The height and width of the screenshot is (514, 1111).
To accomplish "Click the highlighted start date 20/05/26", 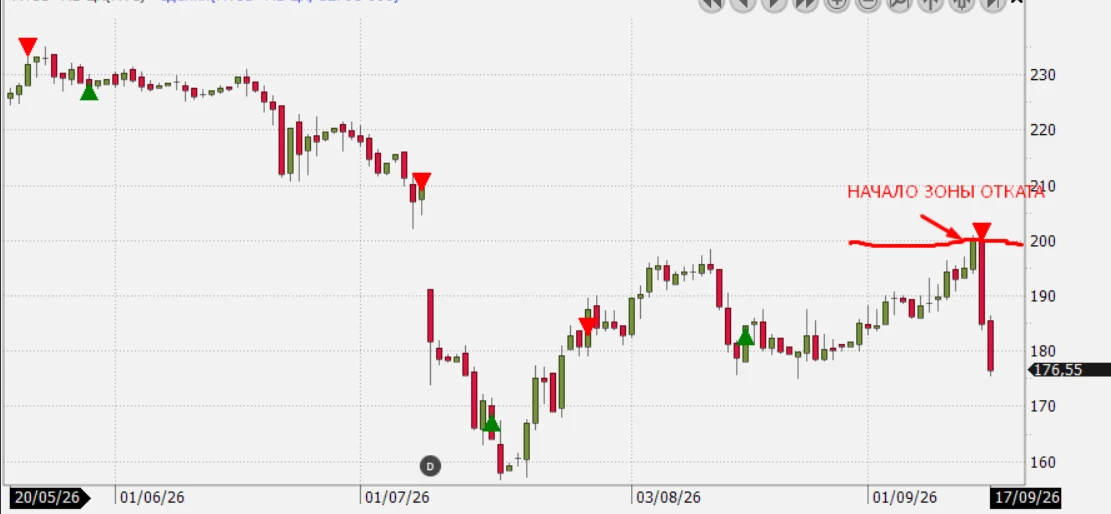I will 49,498.
